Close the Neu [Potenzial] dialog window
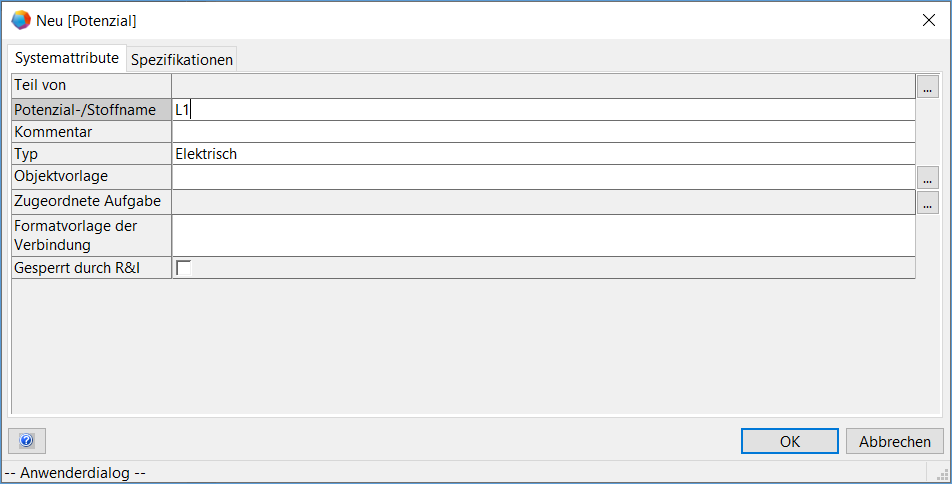Screen dimensions: 952x484 click(x=927, y=19)
